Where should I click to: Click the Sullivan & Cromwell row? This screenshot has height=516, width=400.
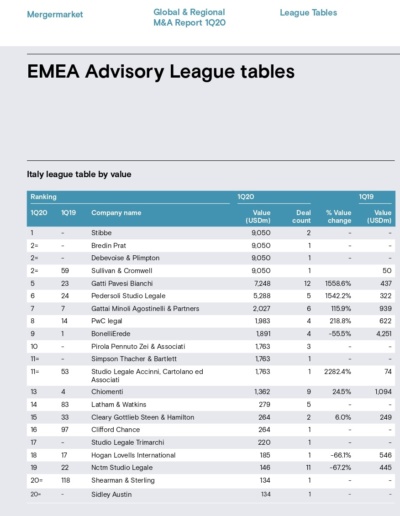click(211, 271)
